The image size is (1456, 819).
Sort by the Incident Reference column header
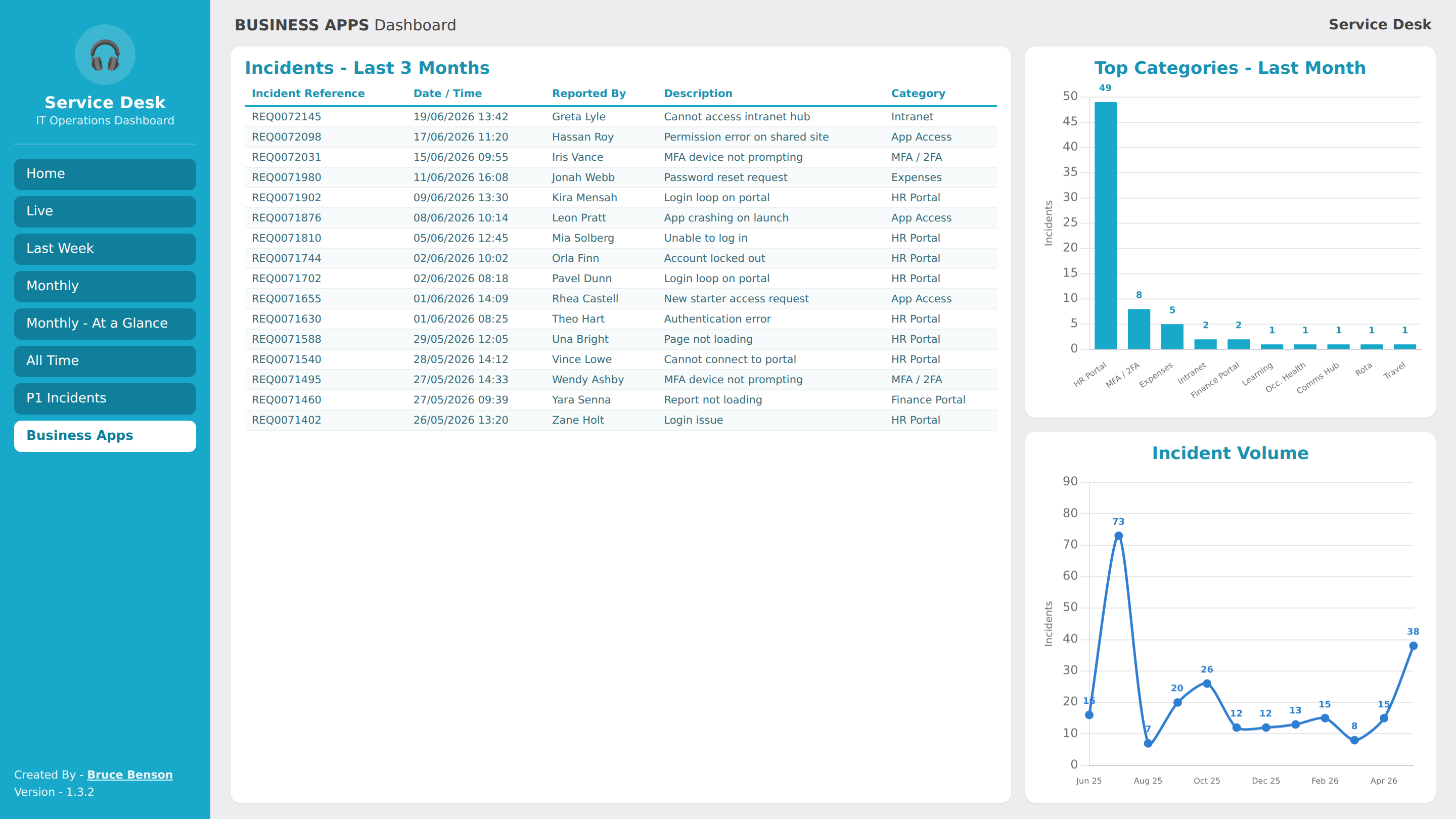[308, 93]
